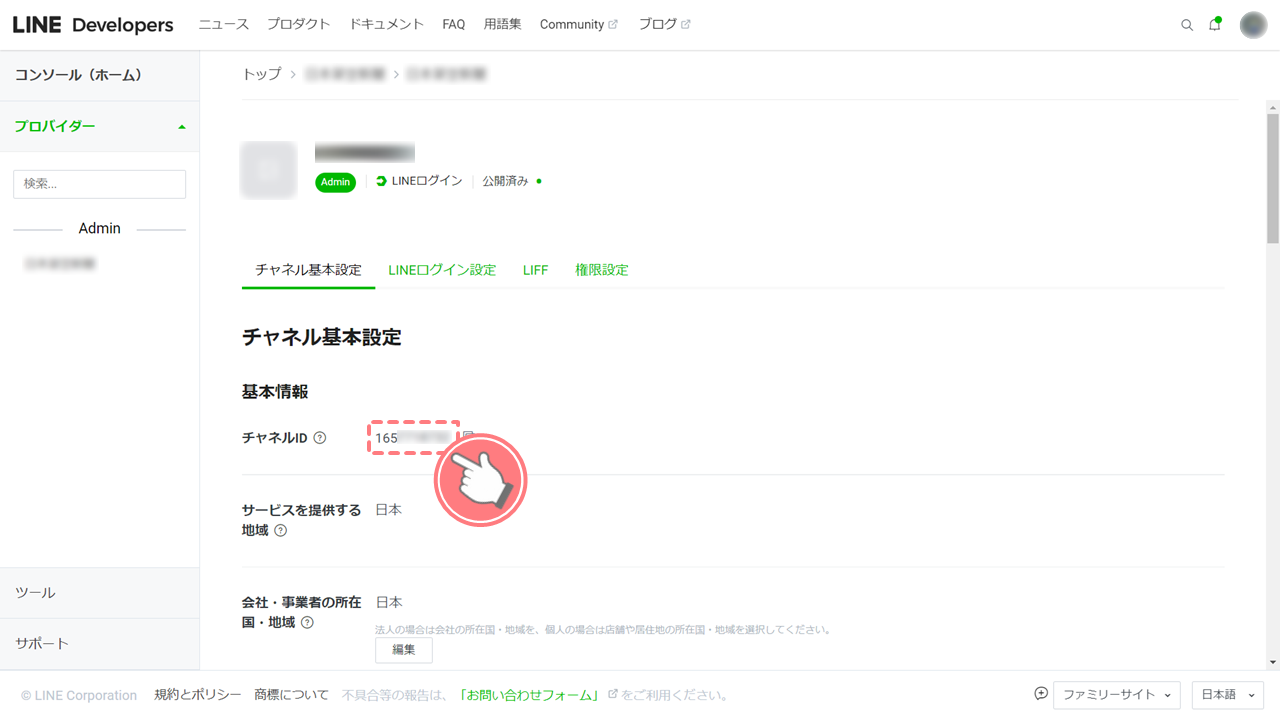Click the scrollbar down arrow
The height and width of the screenshot is (720, 1280).
(x=1273, y=662)
